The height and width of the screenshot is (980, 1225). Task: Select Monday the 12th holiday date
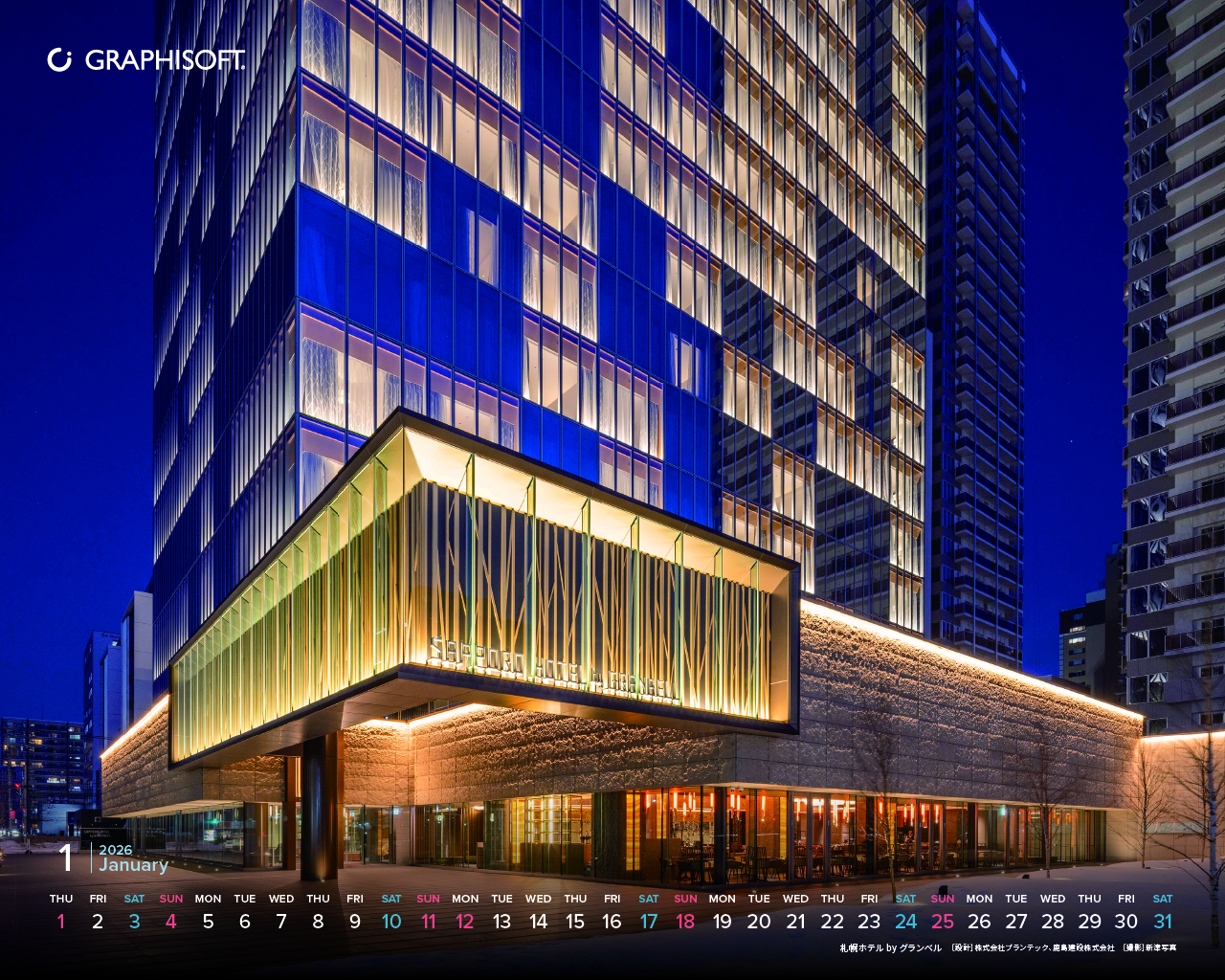[465, 922]
